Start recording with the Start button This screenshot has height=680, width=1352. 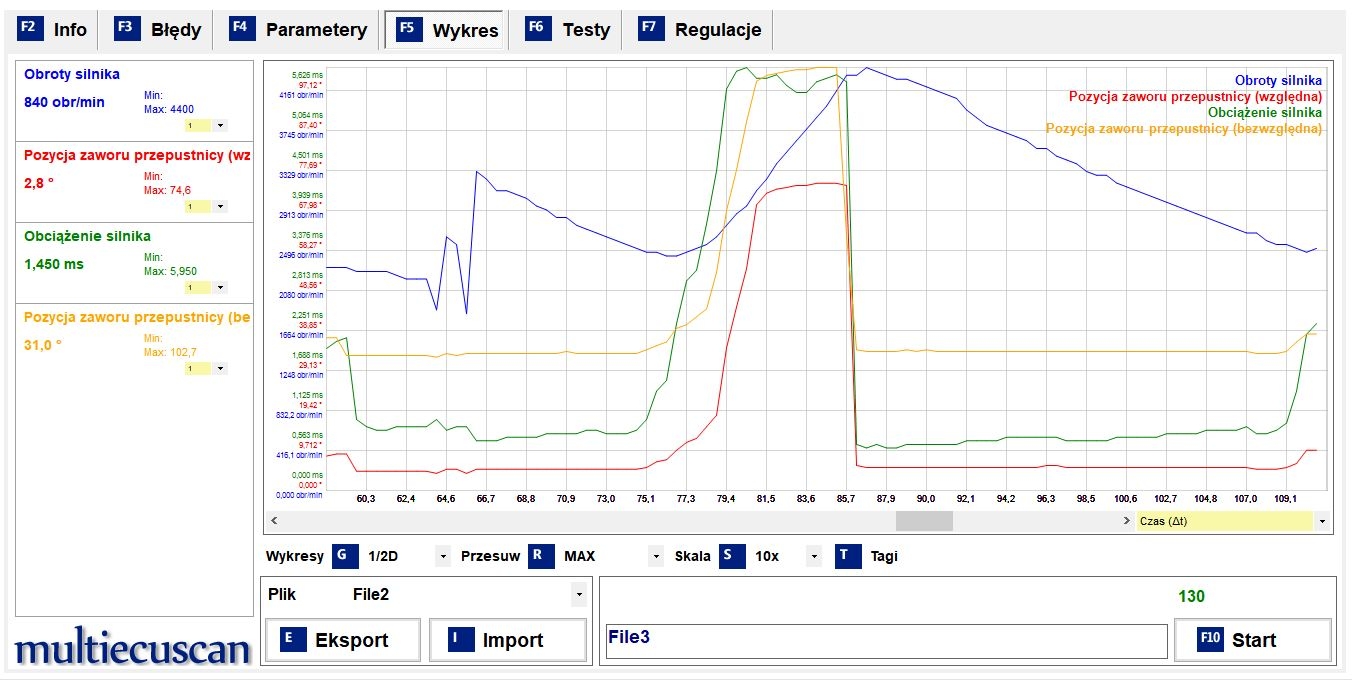1253,640
